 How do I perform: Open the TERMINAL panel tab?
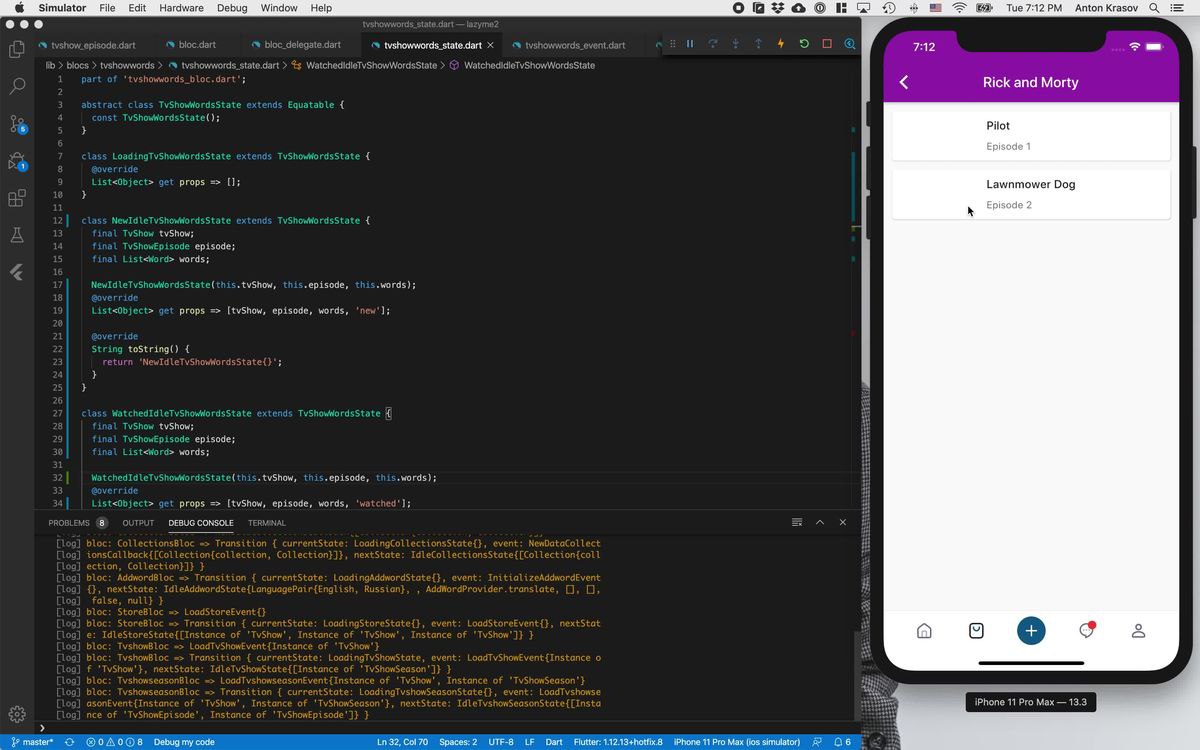click(x=267, y=523)
